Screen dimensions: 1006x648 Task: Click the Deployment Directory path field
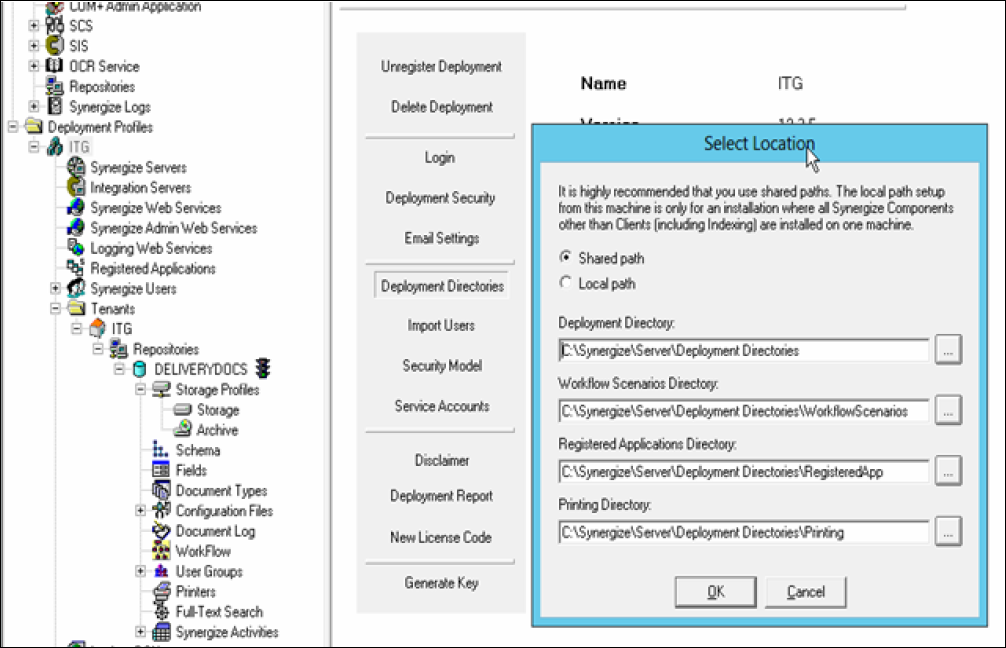(x=744, y=350)
